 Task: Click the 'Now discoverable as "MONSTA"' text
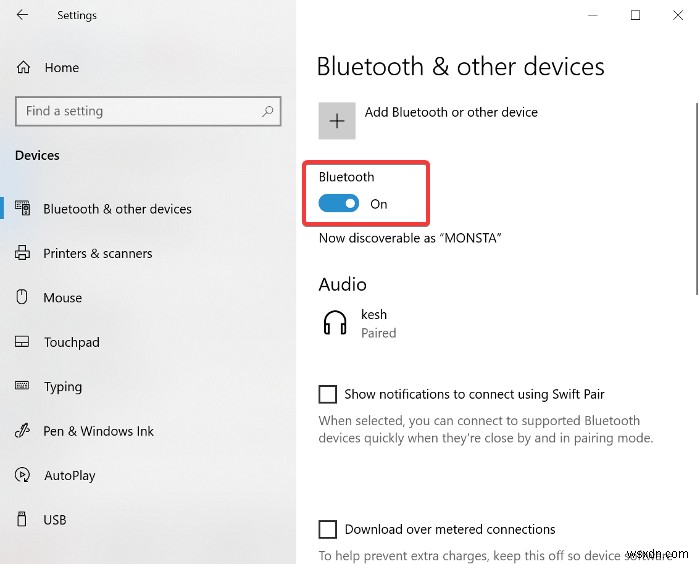pos(410,238)
